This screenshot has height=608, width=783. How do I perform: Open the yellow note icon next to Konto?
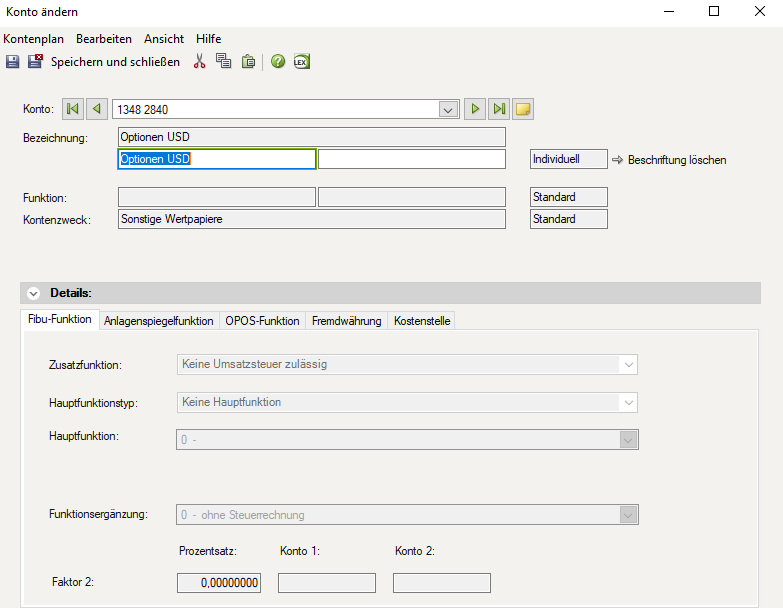point(523,109)
